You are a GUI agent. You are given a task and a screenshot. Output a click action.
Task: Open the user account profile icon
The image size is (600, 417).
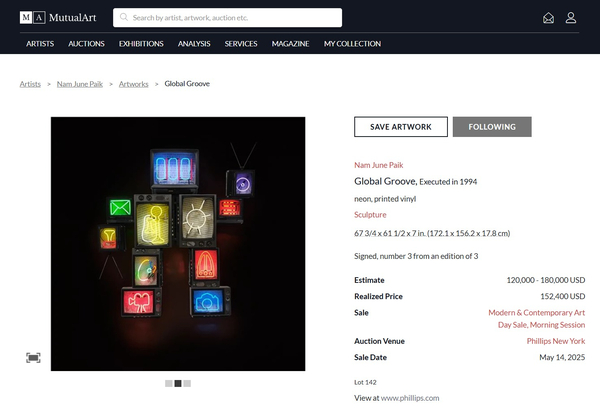point(571,17)
